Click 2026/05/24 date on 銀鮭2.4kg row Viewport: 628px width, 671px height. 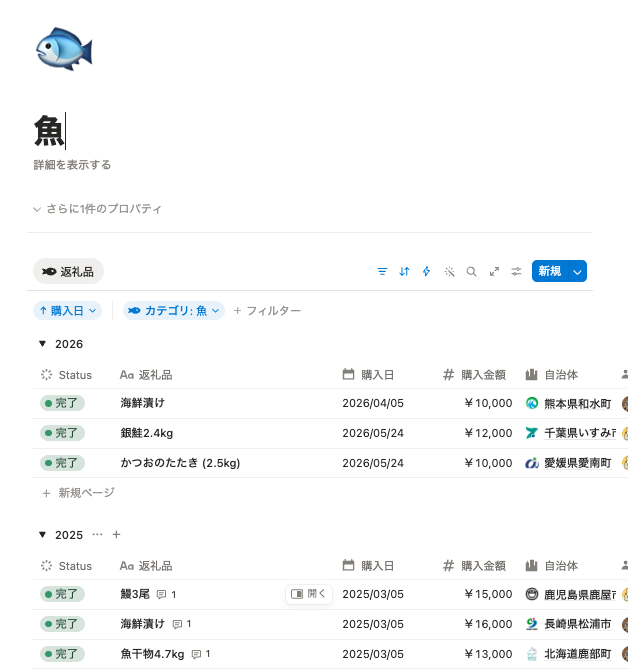tap(373, 433)
